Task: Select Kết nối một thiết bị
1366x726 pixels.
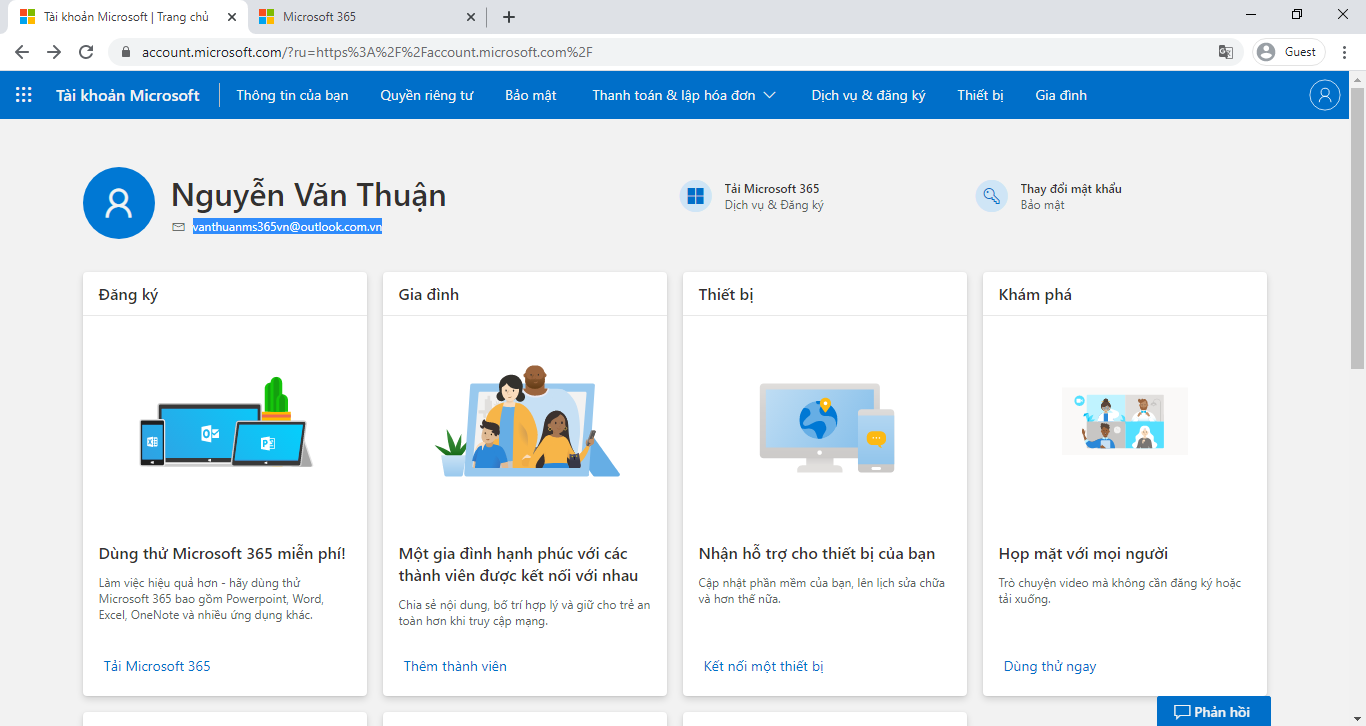Action: [x=763, y=666]
